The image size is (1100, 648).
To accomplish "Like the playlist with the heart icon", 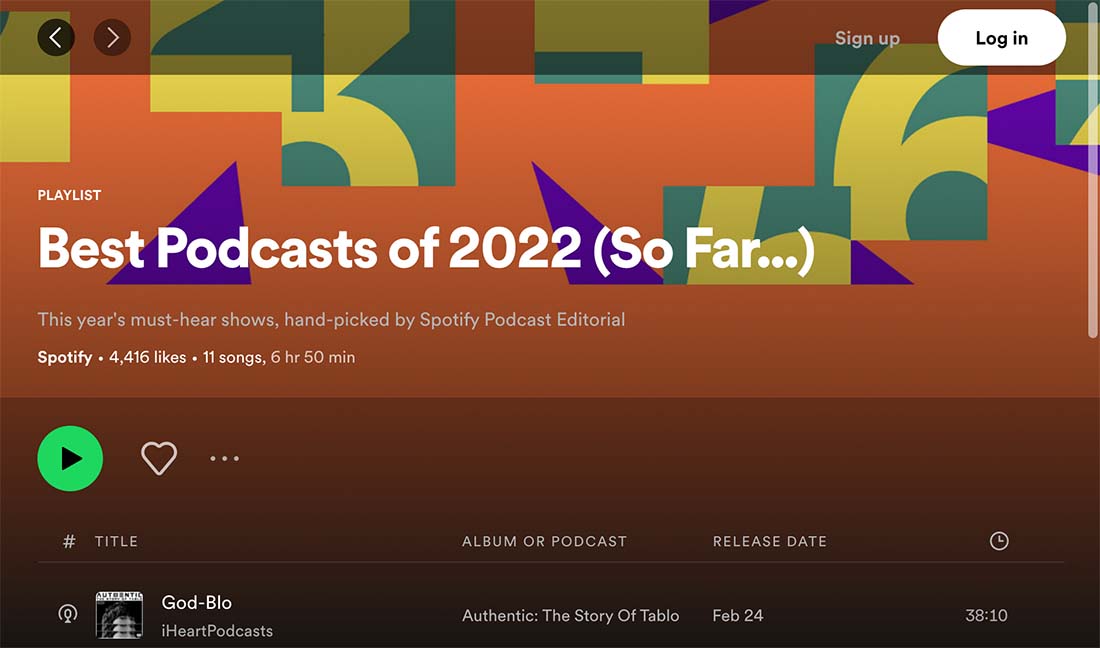I will 159,458.
